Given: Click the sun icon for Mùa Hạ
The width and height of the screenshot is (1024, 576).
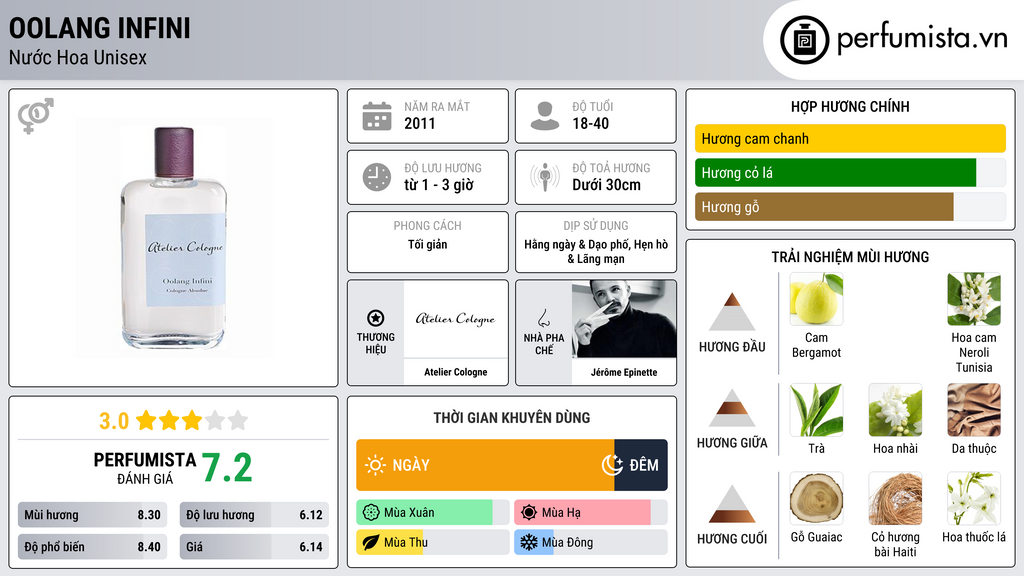Looking at the screenshot, I should pyautogui.click(x=529, y=513).
